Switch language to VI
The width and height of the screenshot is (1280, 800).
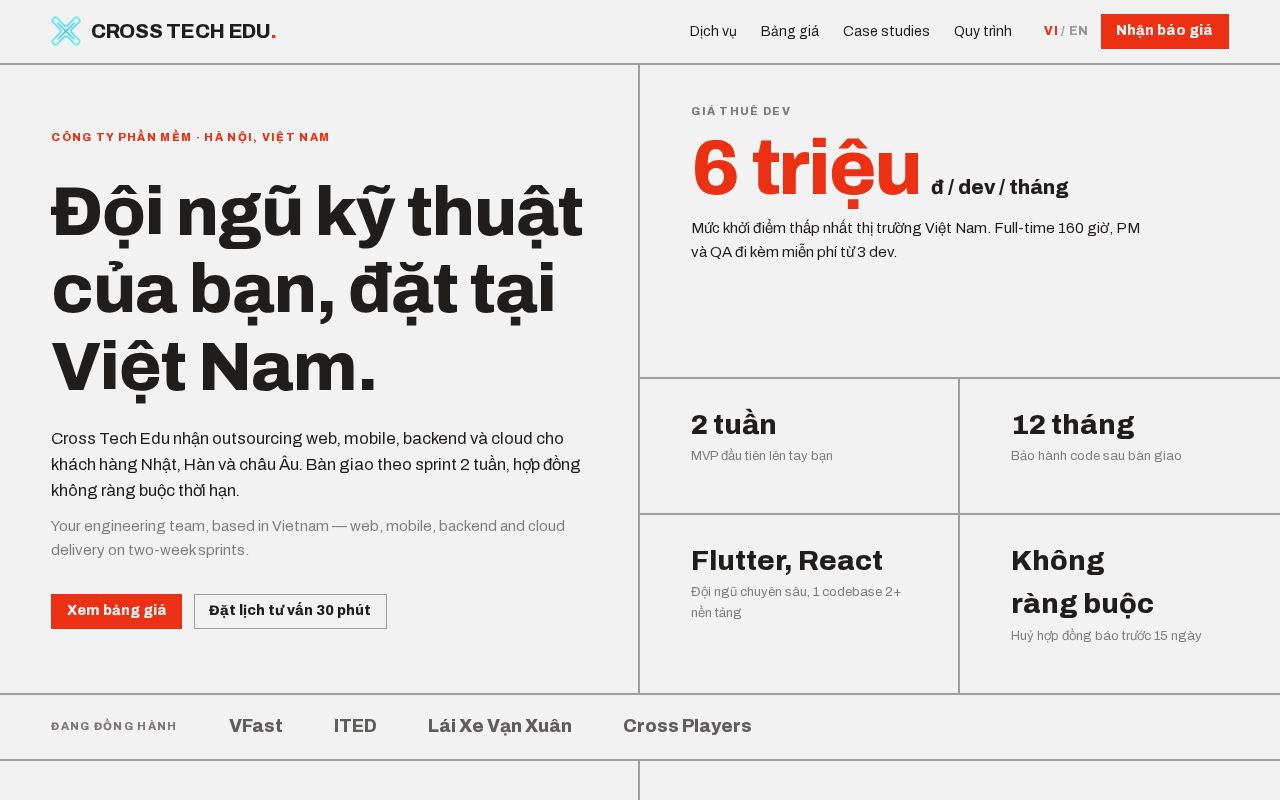click(1050, 31)
